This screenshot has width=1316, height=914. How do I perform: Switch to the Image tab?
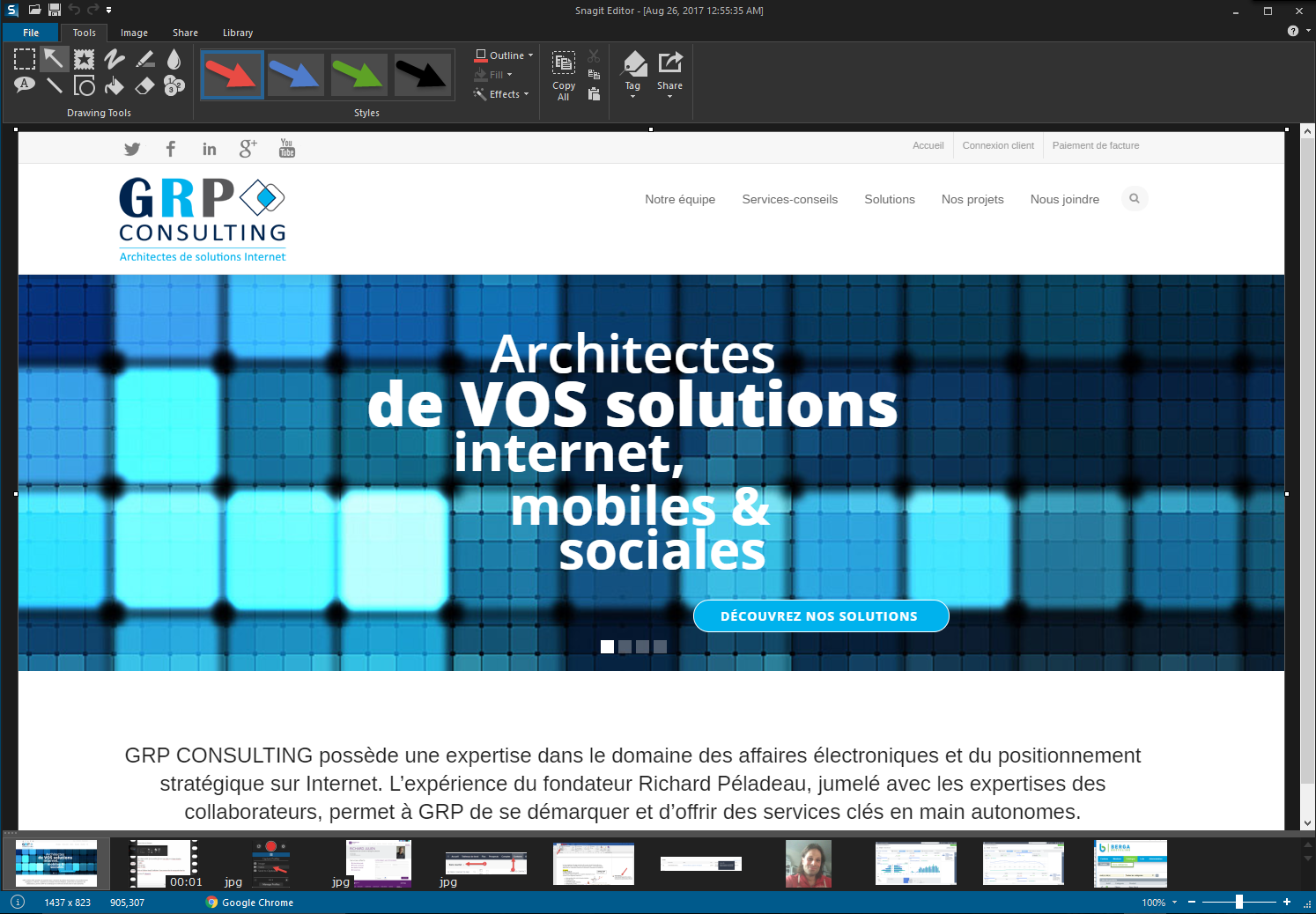(x=135, y=33)
